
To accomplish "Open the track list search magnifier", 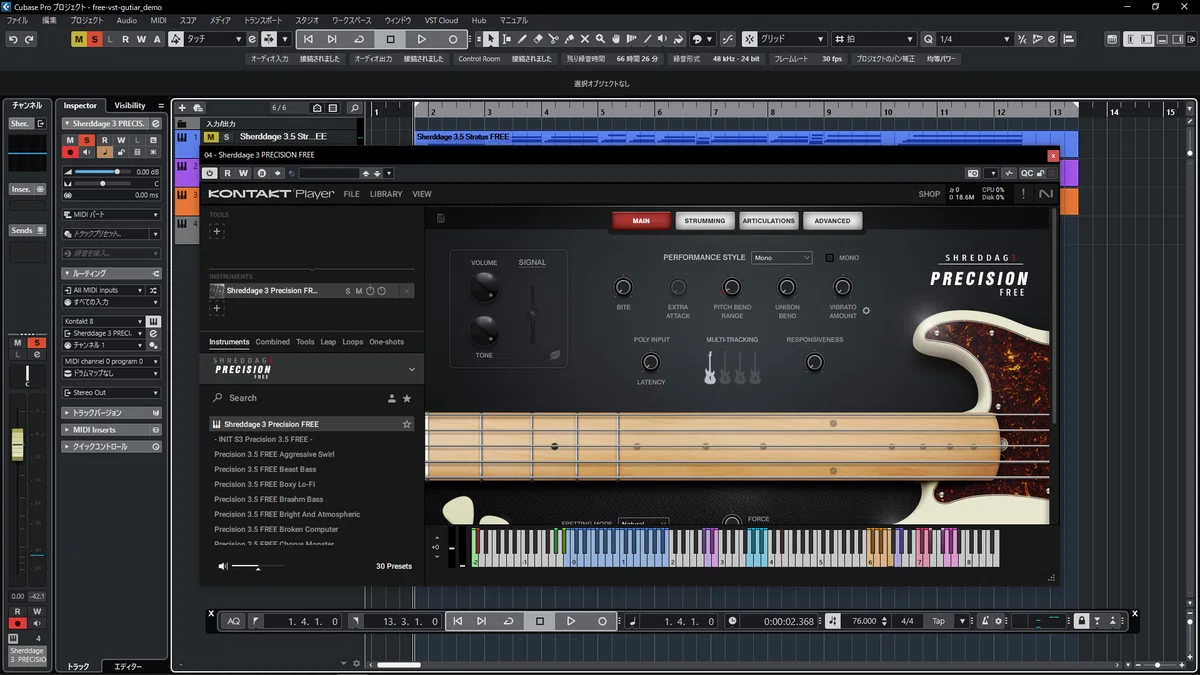I will [352, 108].
